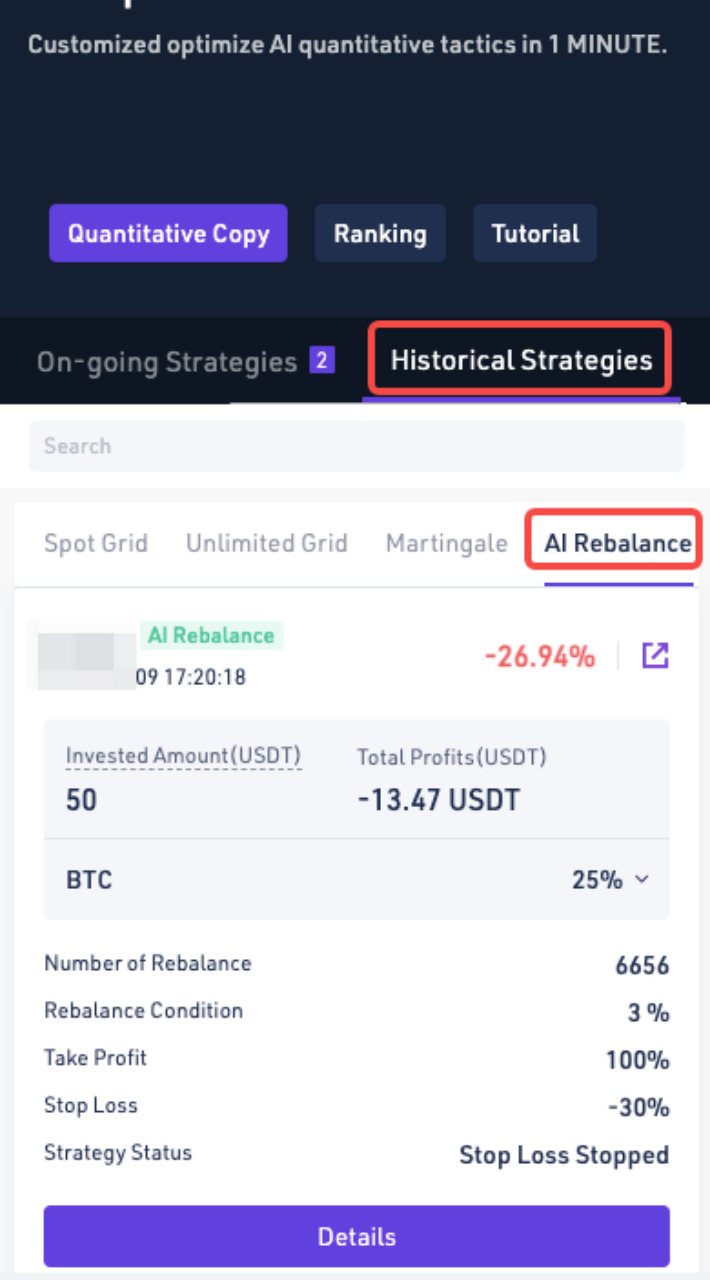Click the BTC coin label

point(89,880)
